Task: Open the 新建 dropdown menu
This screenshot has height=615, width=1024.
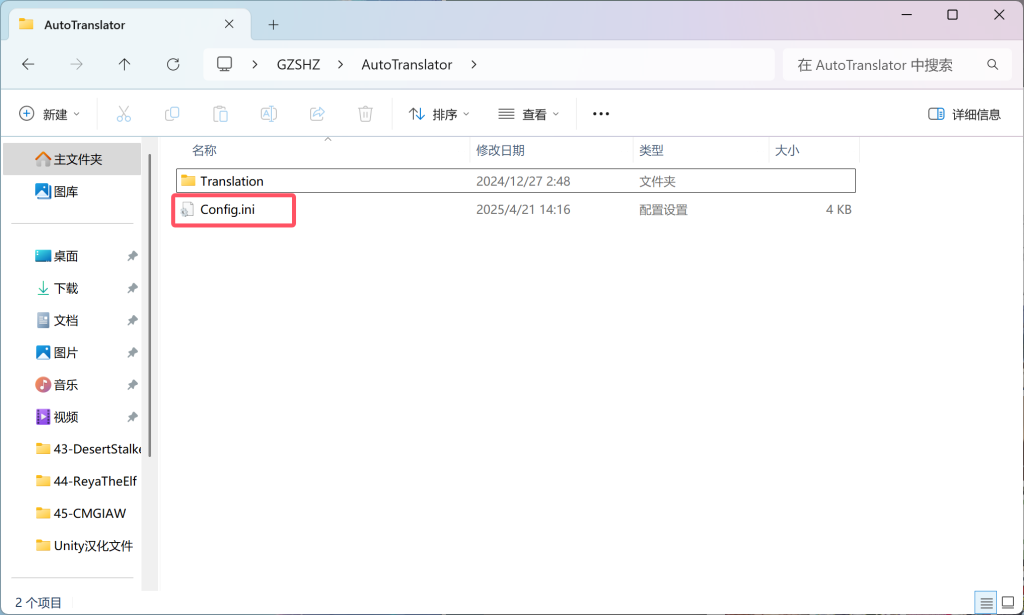Action: tap(50, 114)
